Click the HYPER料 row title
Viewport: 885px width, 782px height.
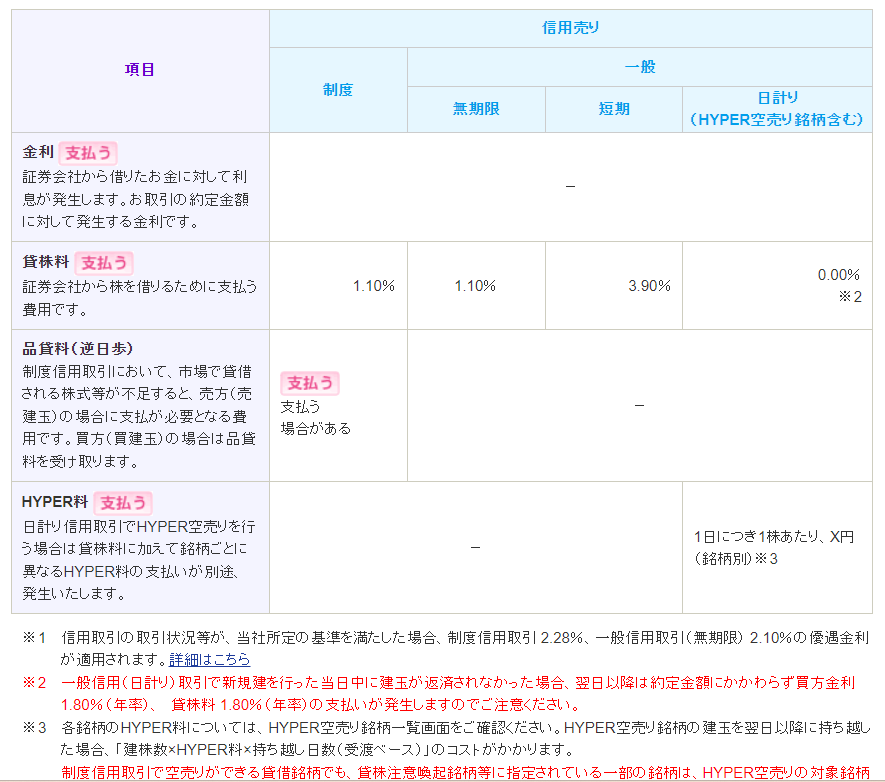click(x=55, y=502)
